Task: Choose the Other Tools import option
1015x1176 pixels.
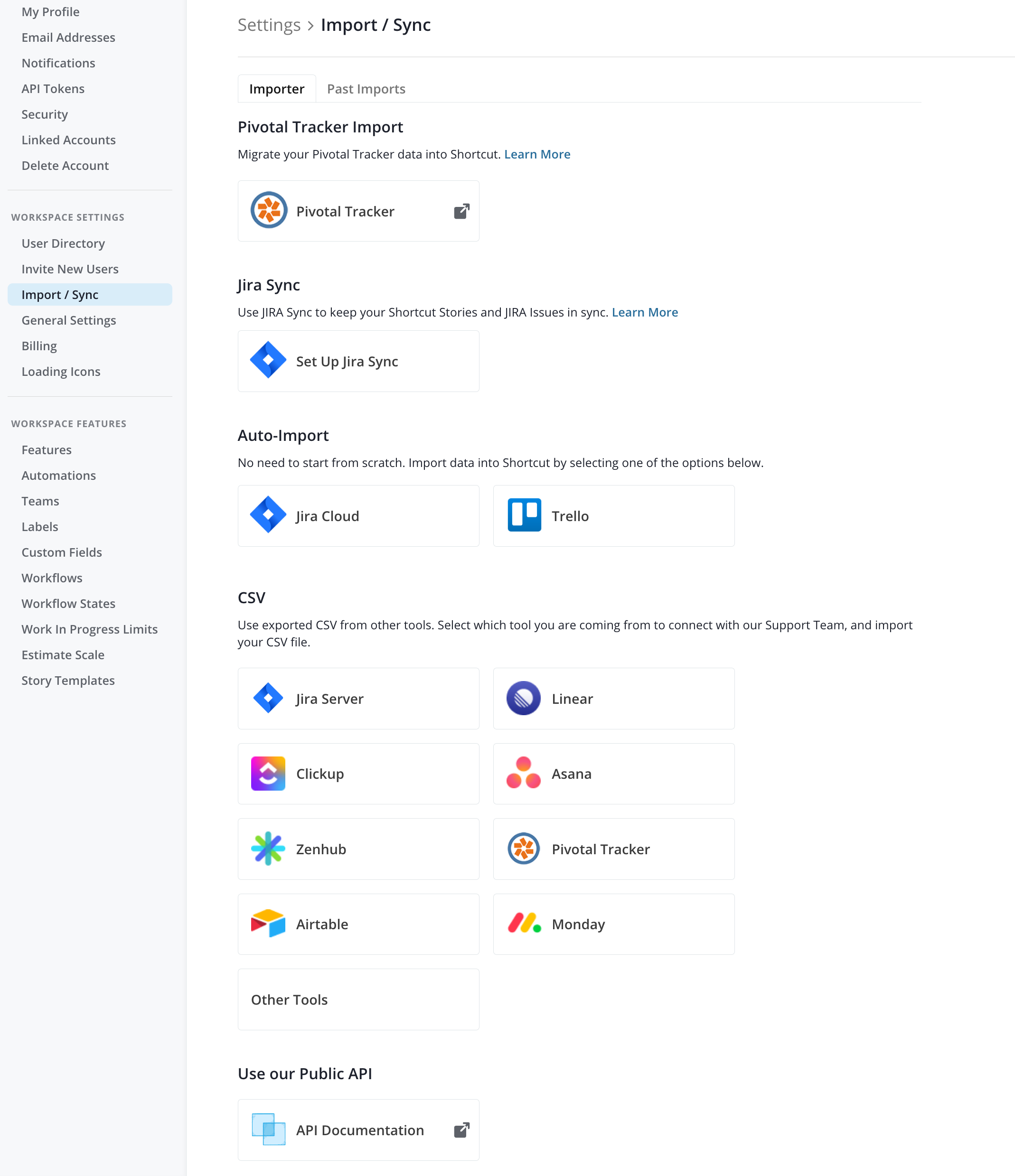Action: pyautogui.click(x=358, y=999)
